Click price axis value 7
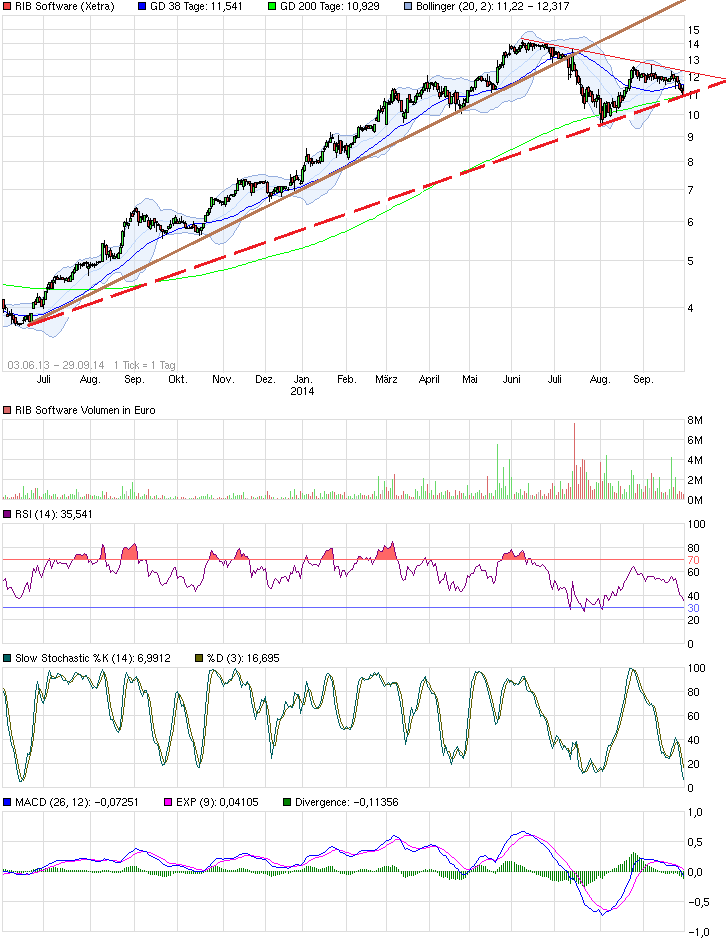The height and width of the screenshot is (940, 726). [691, 190]
